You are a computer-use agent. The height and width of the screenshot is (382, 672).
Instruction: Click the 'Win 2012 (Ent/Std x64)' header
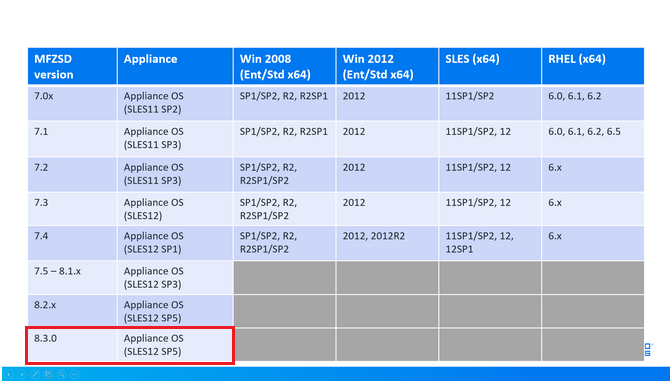click(x=387, y=66)
